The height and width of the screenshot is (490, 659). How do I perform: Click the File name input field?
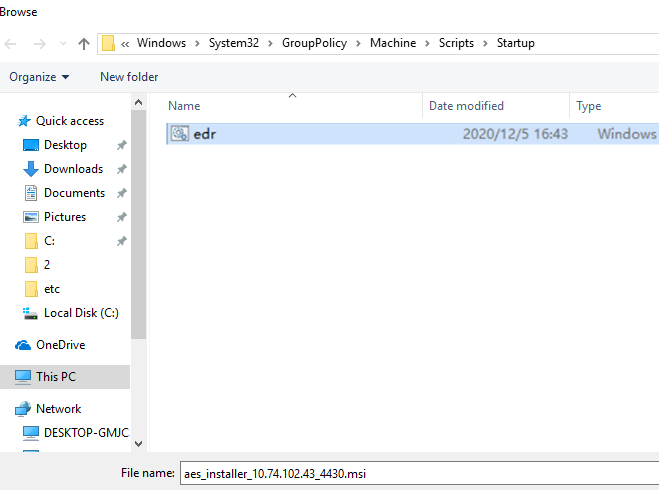click(419, 474)
